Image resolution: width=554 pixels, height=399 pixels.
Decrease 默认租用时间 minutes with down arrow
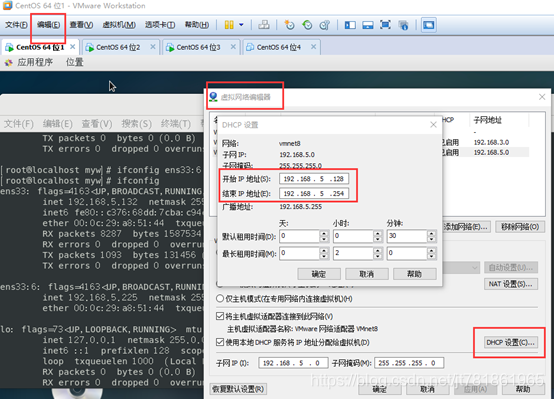click(431, 239)
